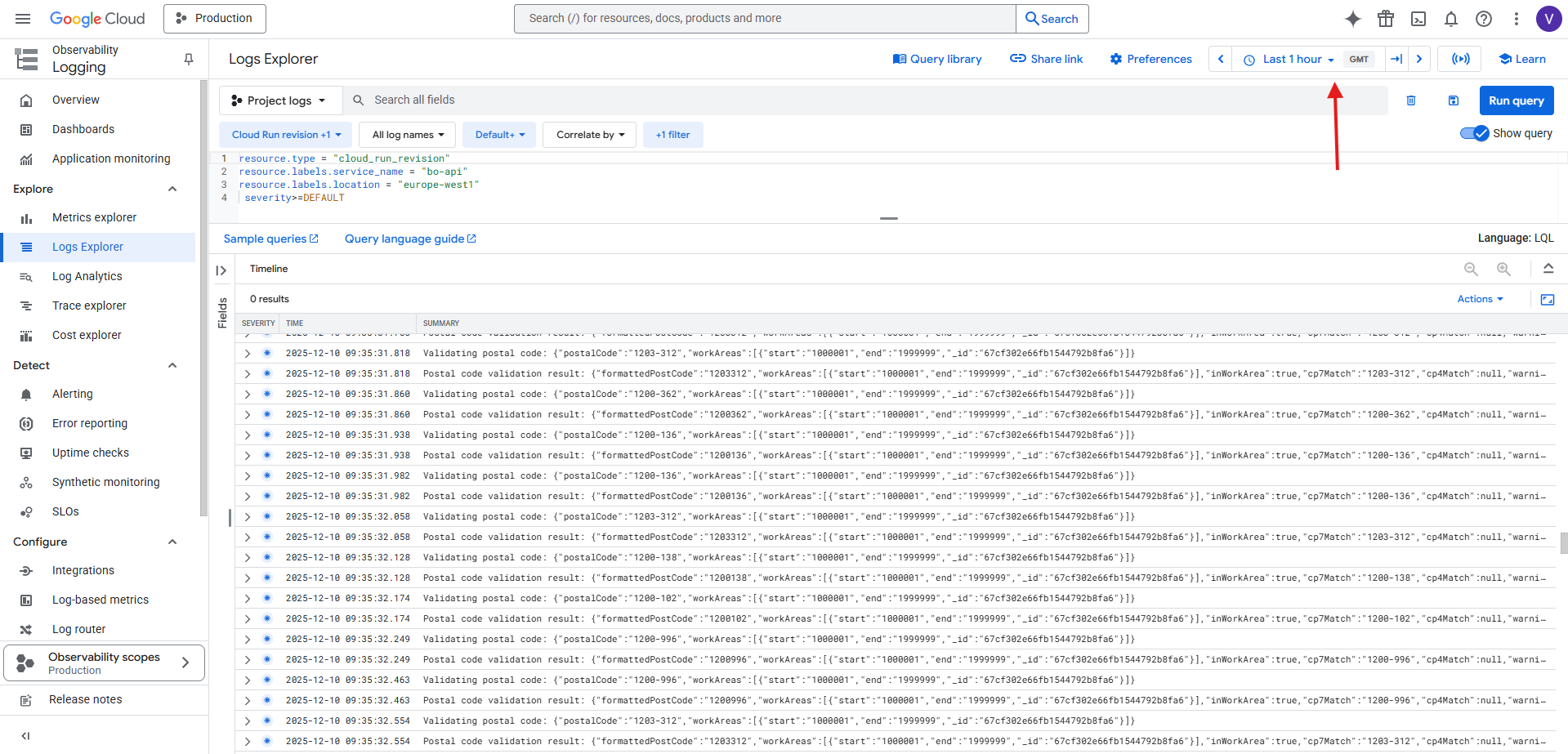Screen dimensions: 1568x754
Task: Toggle the Show query switch
Action: click(1475, 133)
